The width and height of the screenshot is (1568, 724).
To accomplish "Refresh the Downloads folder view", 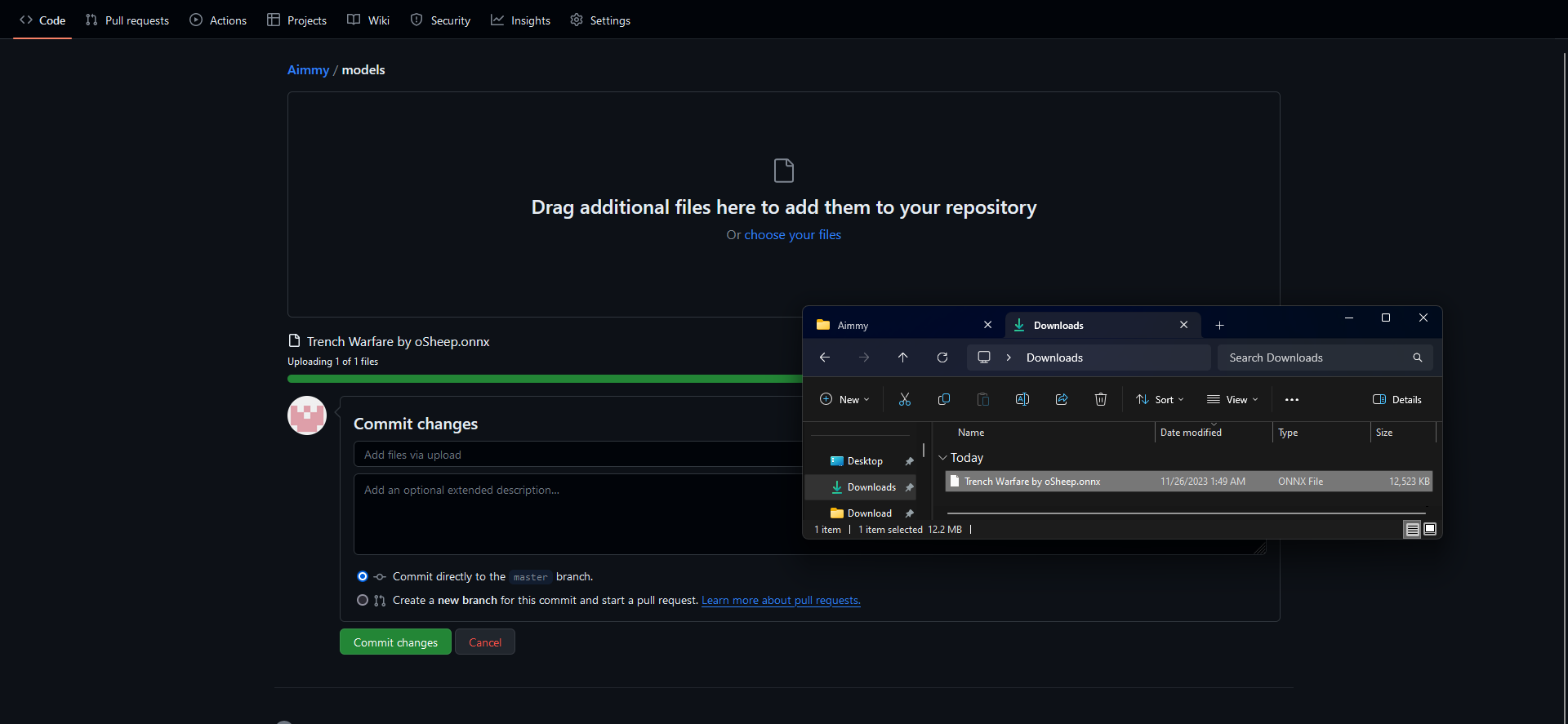I will tap(942, 358).
